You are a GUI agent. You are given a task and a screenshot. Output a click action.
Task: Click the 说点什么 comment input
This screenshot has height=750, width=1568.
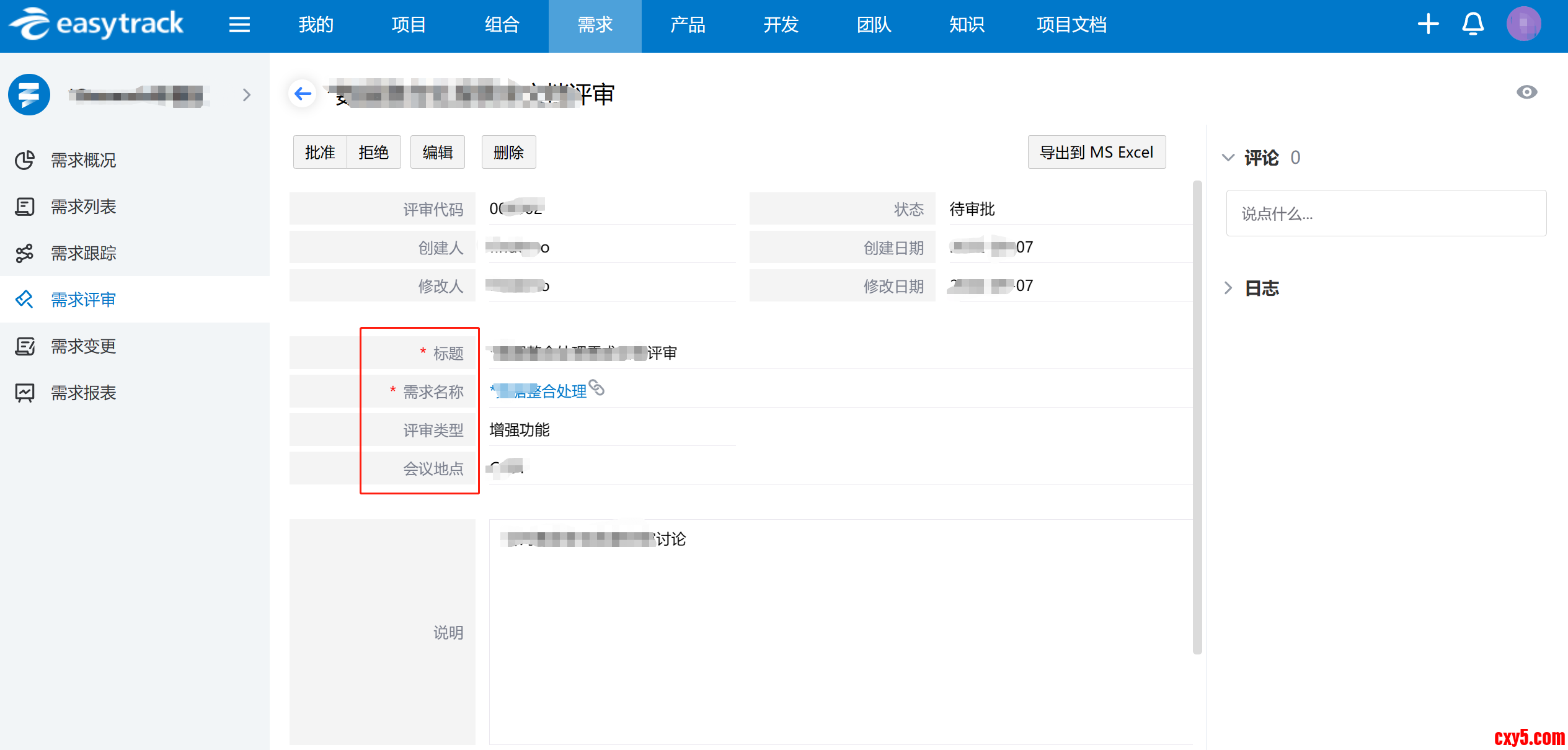click(x=1386, y=213)
